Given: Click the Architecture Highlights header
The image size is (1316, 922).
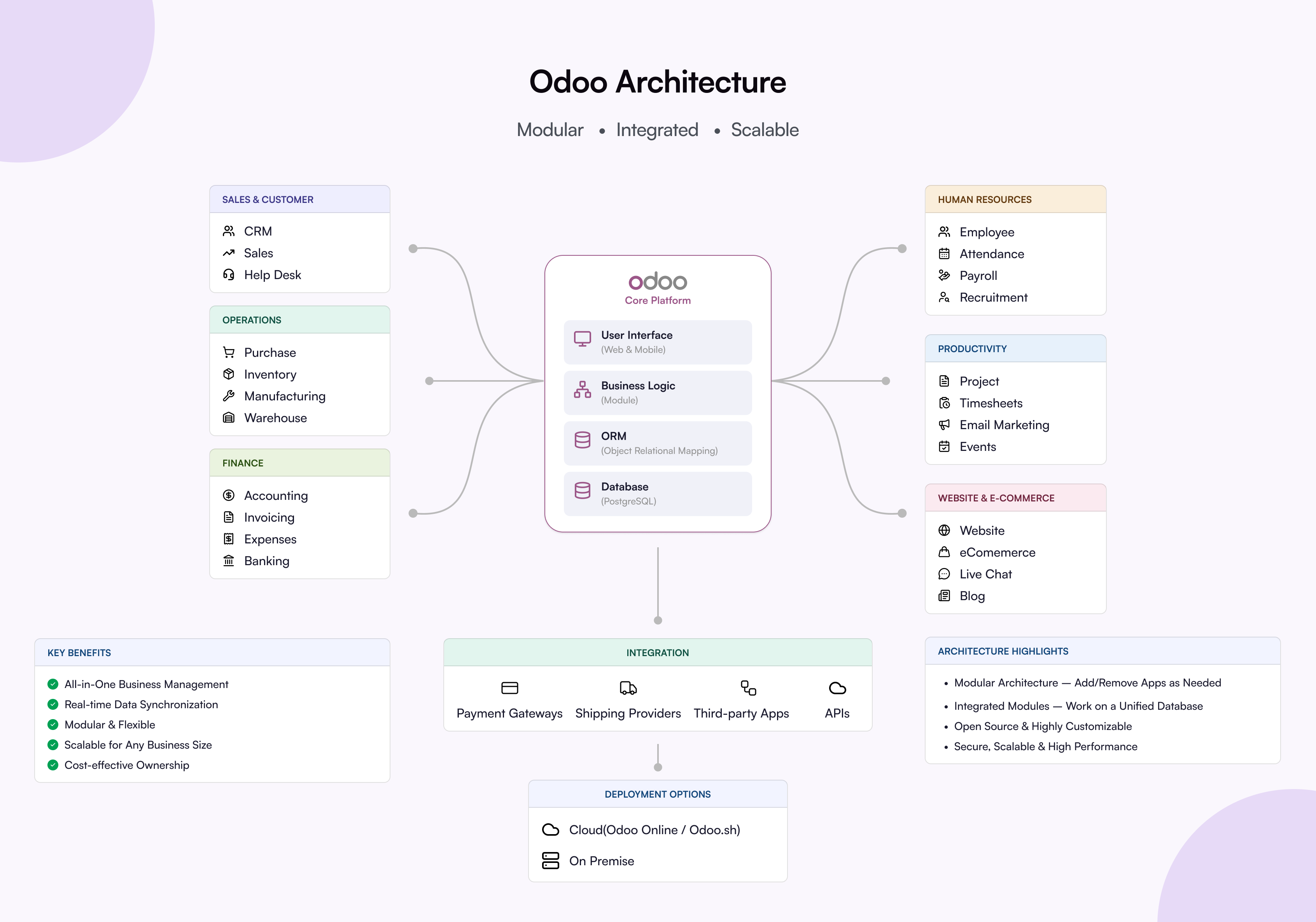Looking at the screenshot, I should [1102, 651].
